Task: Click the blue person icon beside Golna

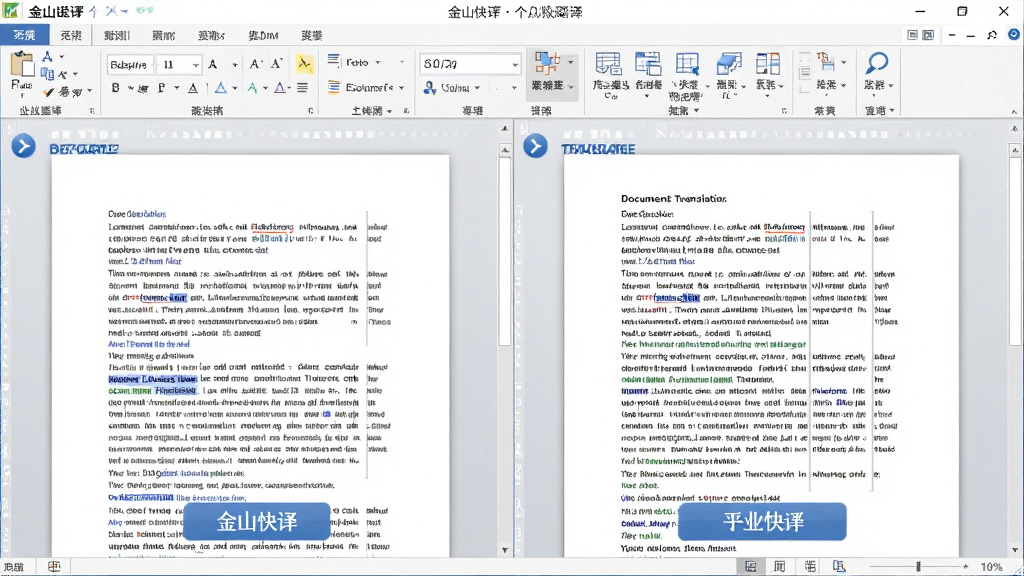Action: click(429, 87)
